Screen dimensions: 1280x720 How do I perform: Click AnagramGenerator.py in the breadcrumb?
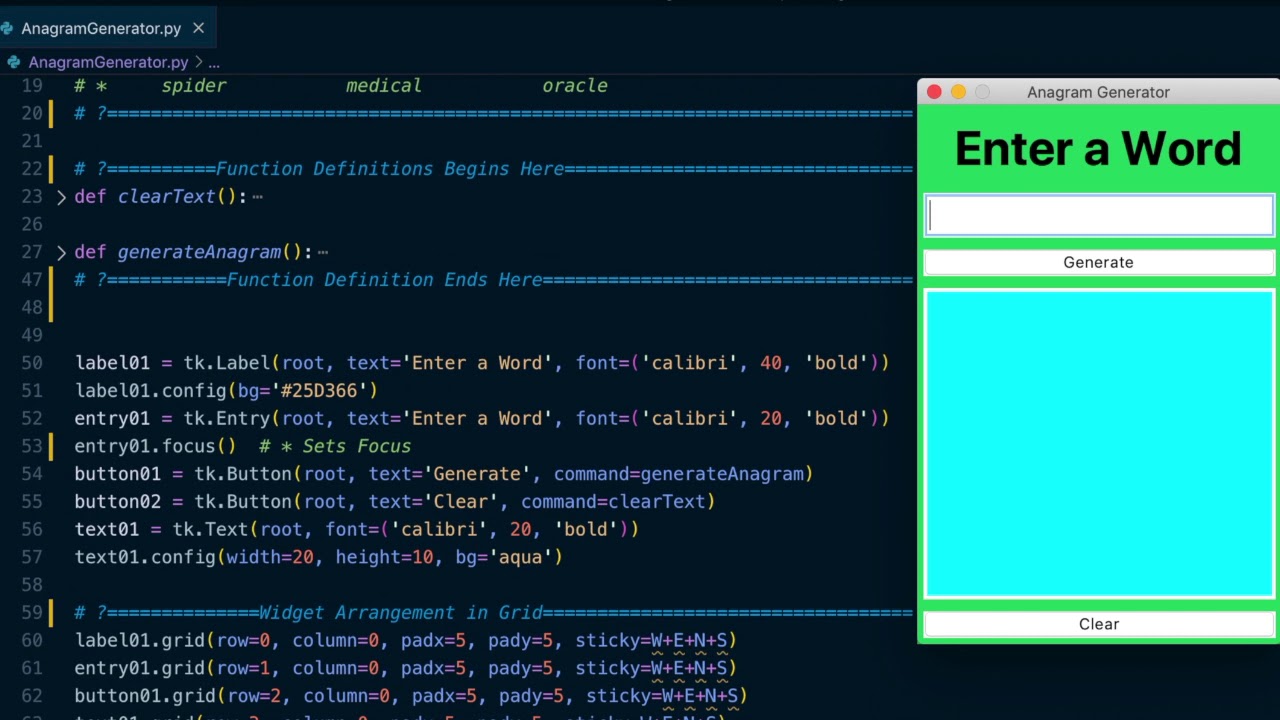pos(108,62)
